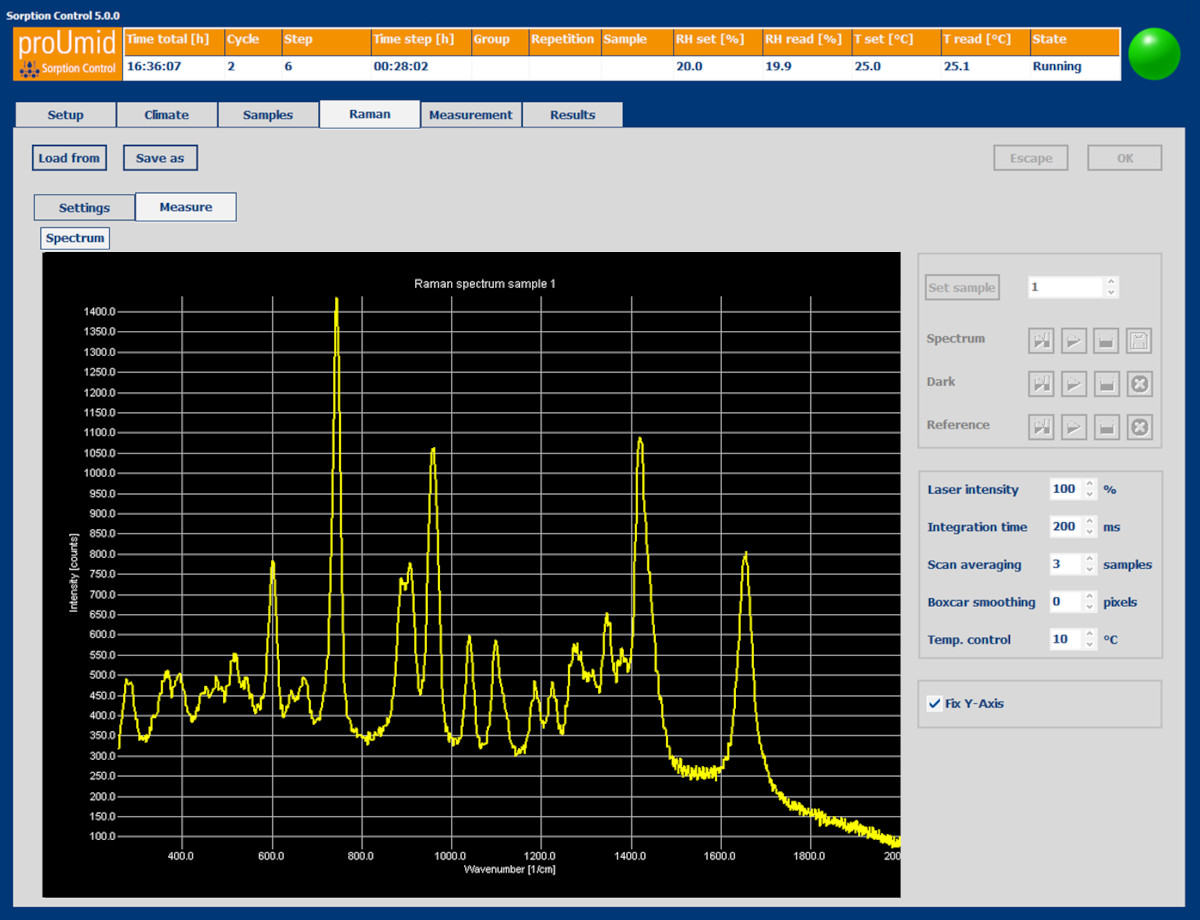Click the Spectrum row play icon
This screenshot has width=1200, height=920.
1074,341
